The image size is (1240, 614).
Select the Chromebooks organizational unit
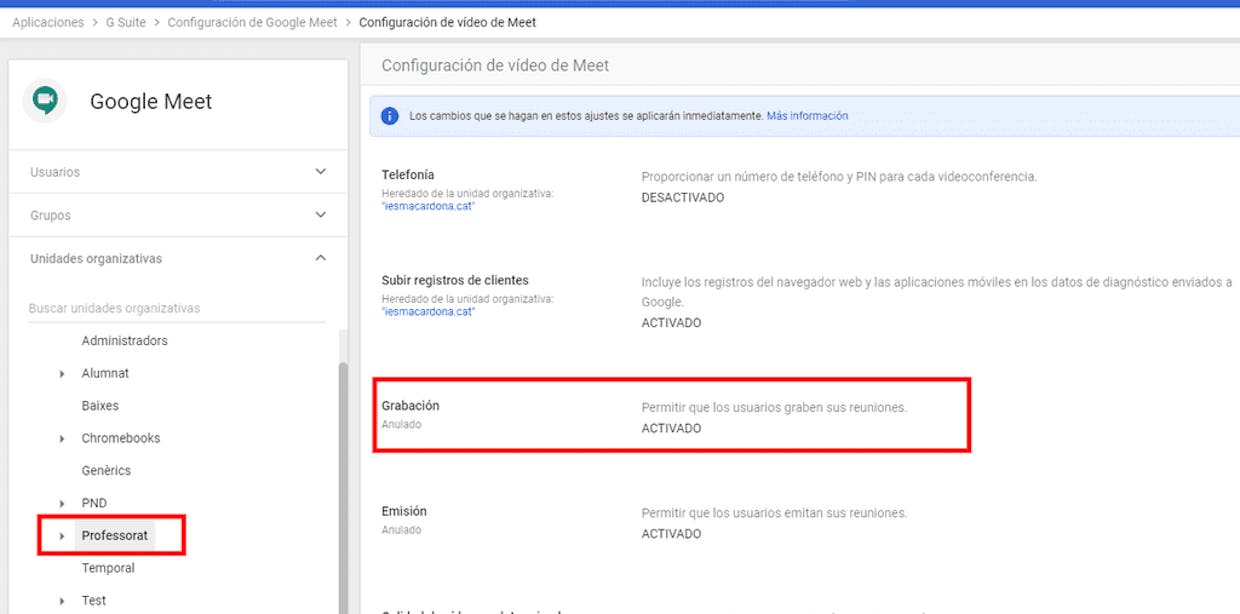(x=120, y=438)
